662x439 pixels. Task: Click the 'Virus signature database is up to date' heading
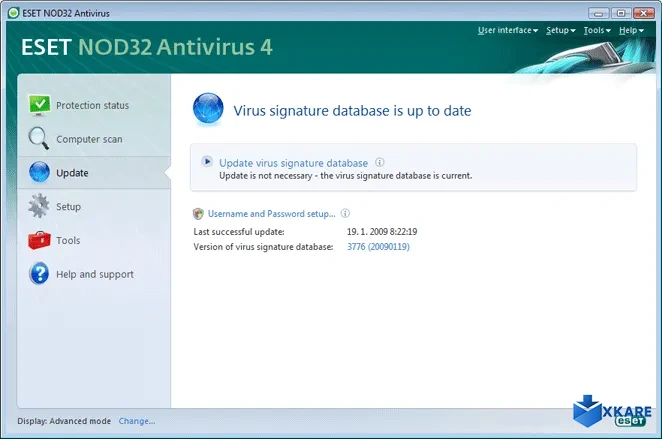pos(353,111)
